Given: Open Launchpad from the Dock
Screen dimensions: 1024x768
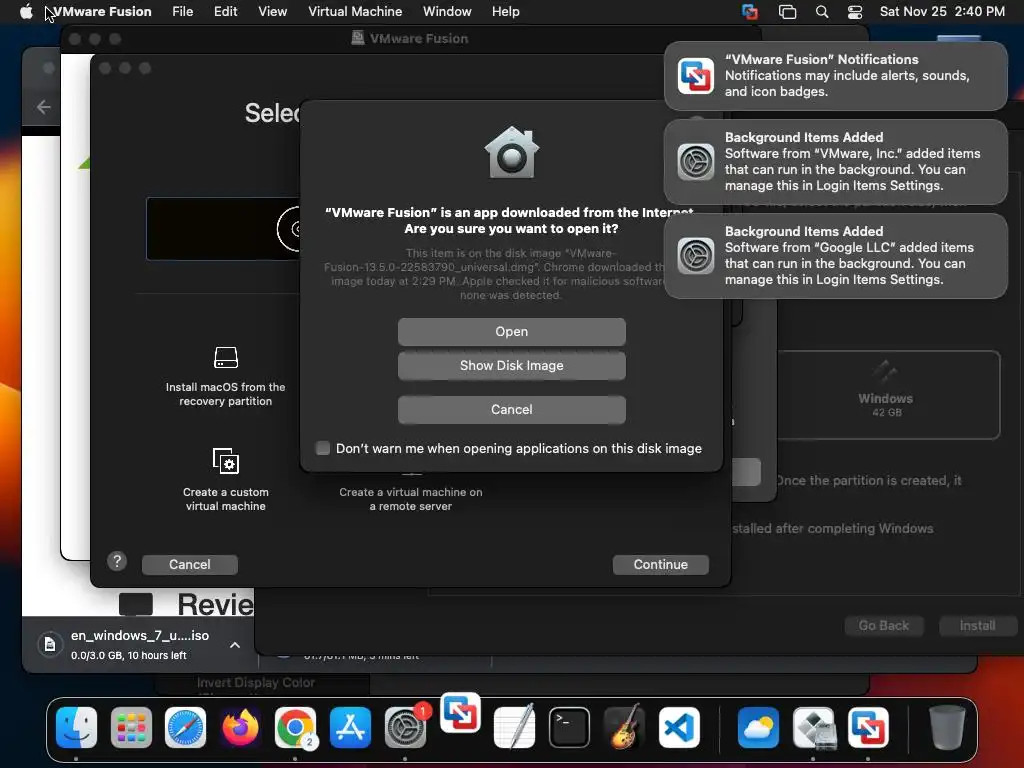Looking at the screenshot, I should click(x=131, y=728).
